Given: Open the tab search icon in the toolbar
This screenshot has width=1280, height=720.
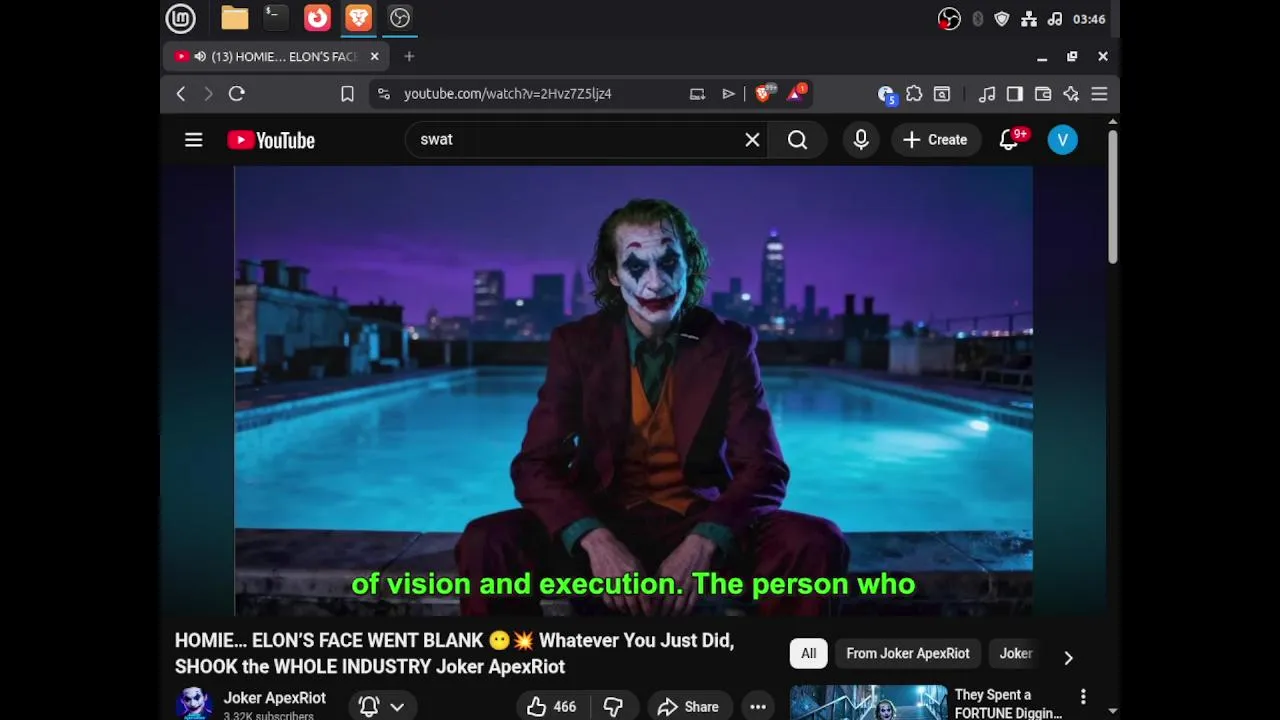Looking at the screenshot, I should [x=942, y=94].
